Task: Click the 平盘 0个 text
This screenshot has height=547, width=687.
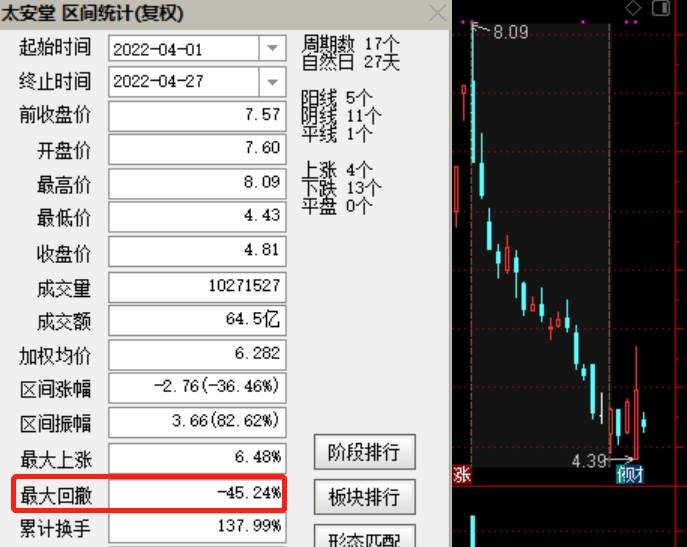Action: tap(337, 206)
